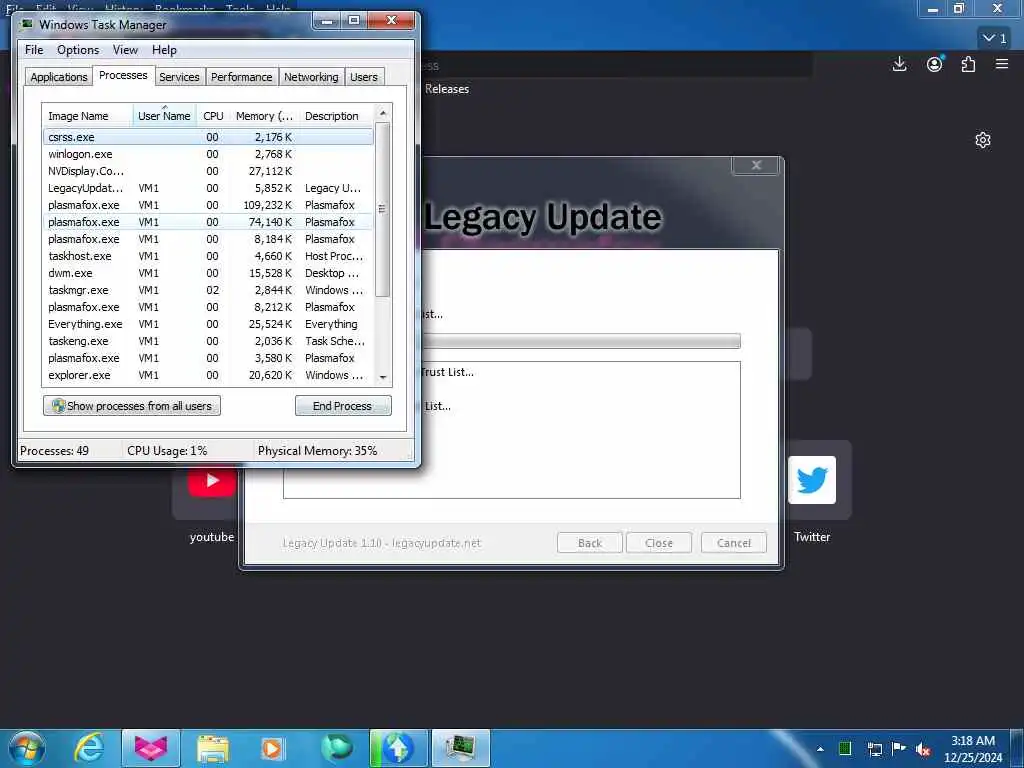Switch to the Networking tab
This screenshot has height=768, width=1024.
[311, 76]
